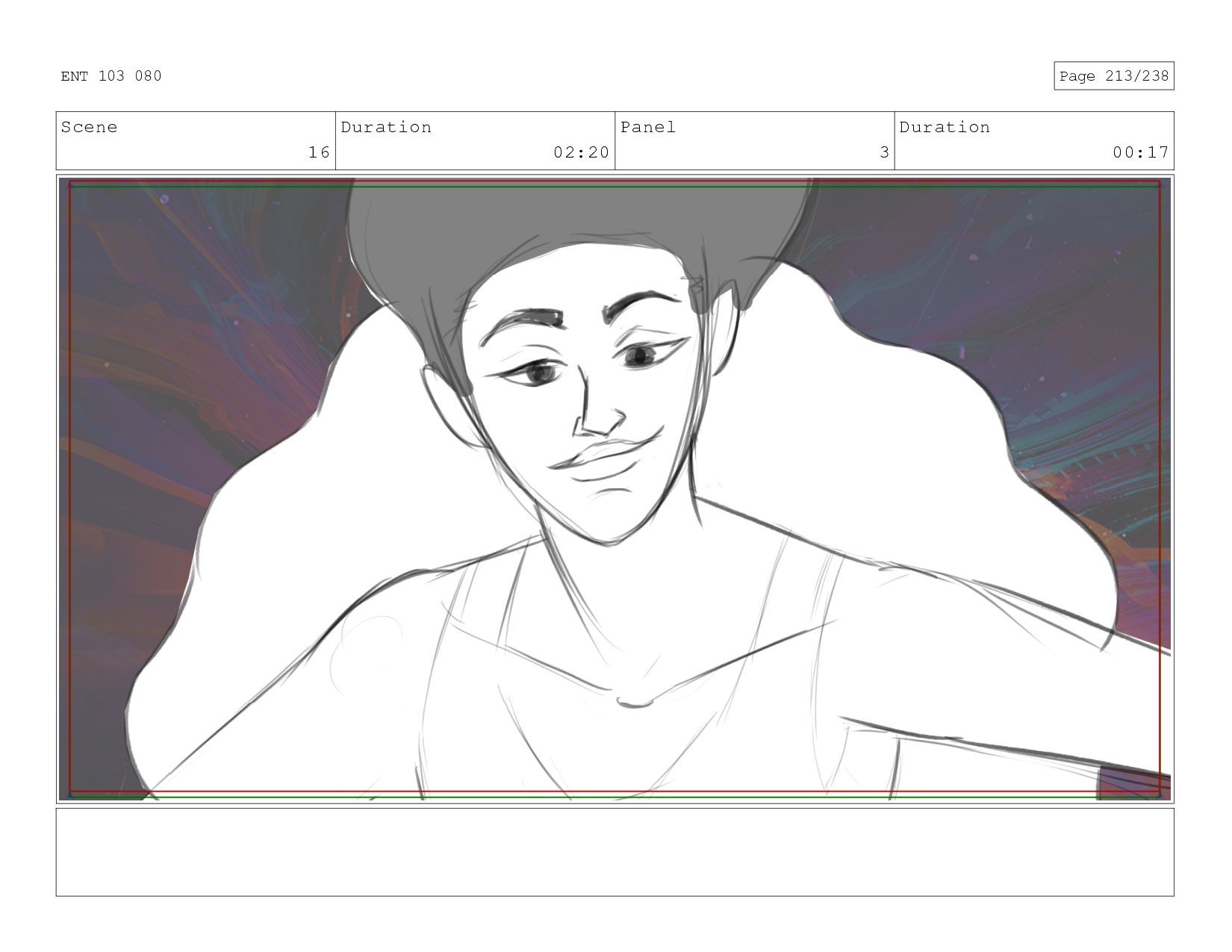Click the panel duration value '00:17'

pos(1140,152)
